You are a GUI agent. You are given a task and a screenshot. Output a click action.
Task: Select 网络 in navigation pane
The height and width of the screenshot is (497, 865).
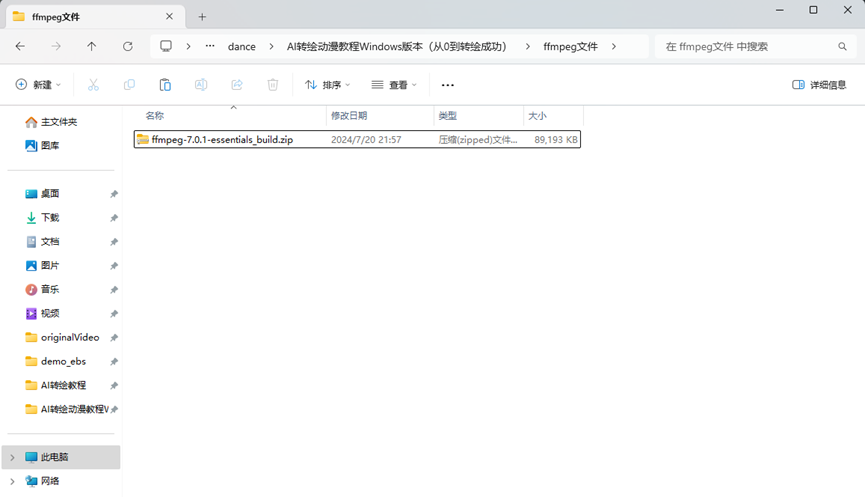(x=42, y=481)
